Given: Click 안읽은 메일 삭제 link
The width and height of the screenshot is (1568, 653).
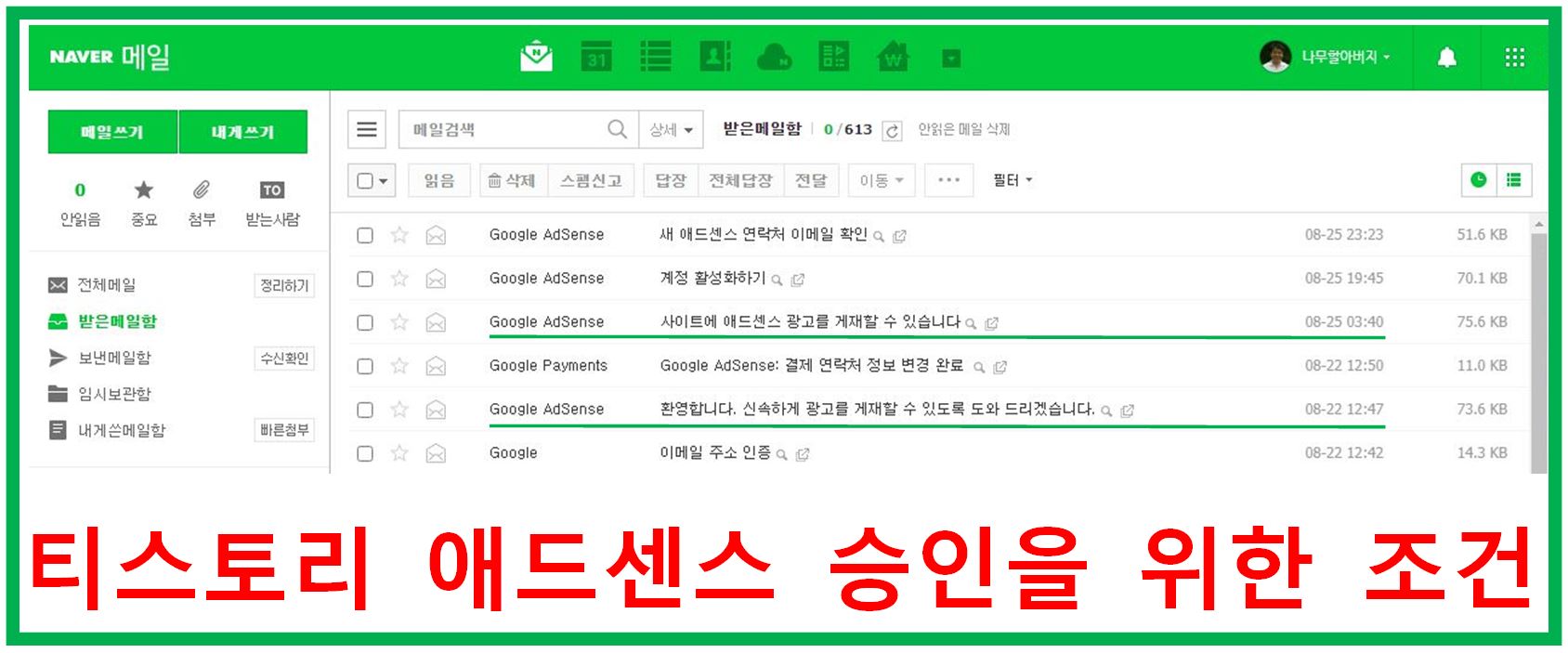Looking at the screenshot, I should [963, 129].
